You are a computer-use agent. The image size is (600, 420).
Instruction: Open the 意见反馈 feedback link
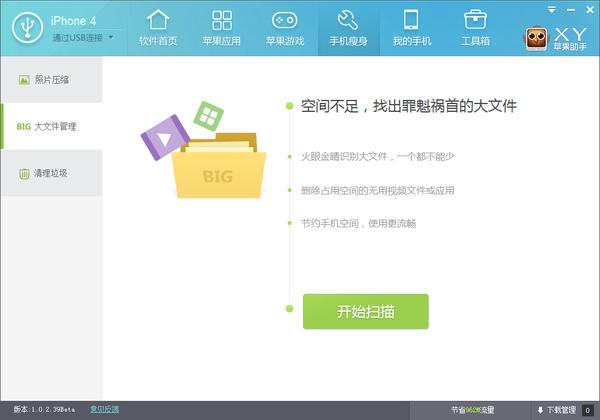104,410
